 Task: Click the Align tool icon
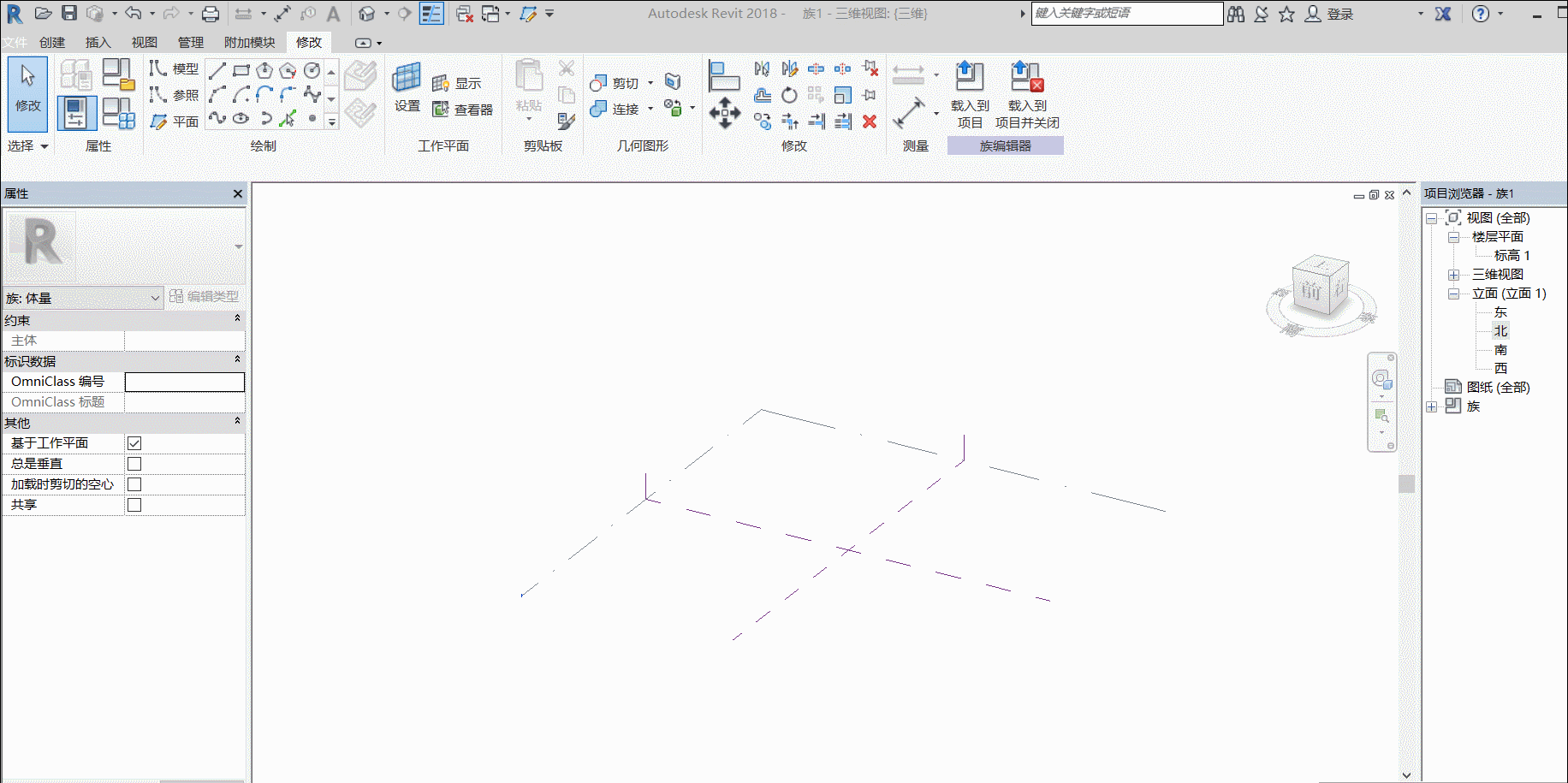pyautogui.click(x=724, y=76)
